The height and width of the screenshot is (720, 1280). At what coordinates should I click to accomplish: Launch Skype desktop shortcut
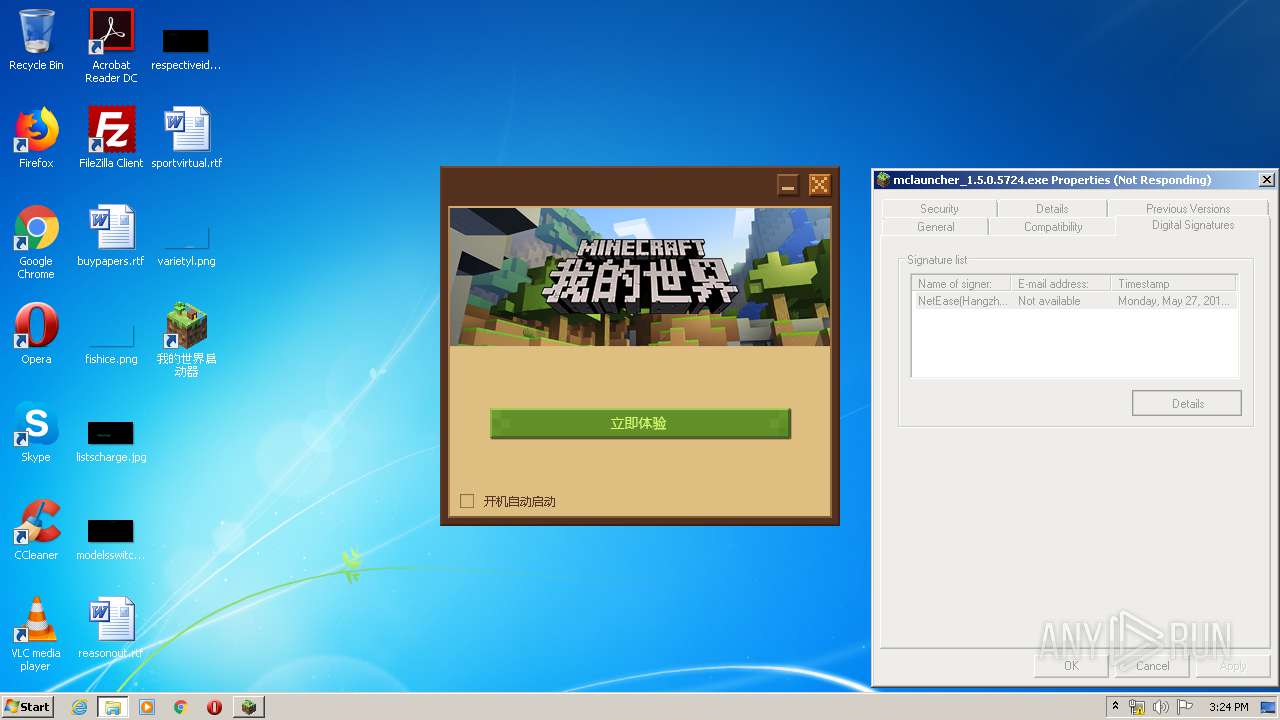click(x=36, y=432)
